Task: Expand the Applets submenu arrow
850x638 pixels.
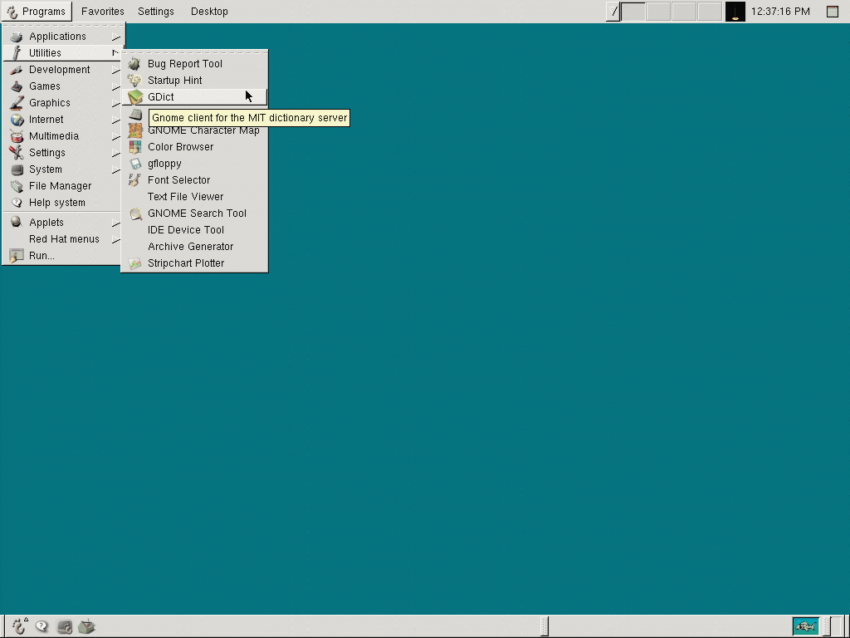Action: [x=116, y=223]
